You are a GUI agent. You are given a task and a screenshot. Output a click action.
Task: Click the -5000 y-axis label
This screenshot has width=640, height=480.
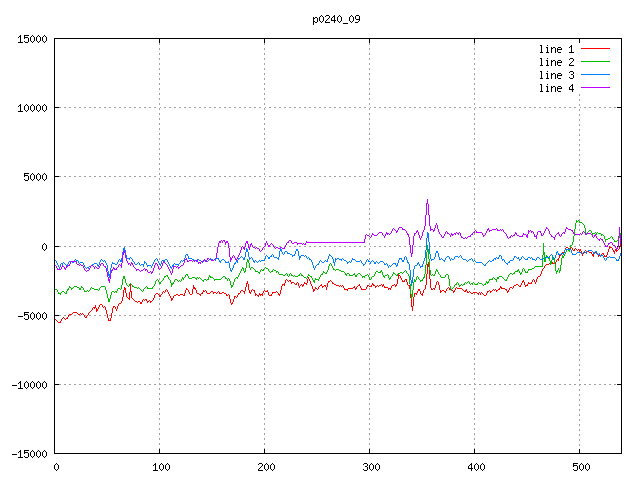pyautogui.click(x=32, y=316)
